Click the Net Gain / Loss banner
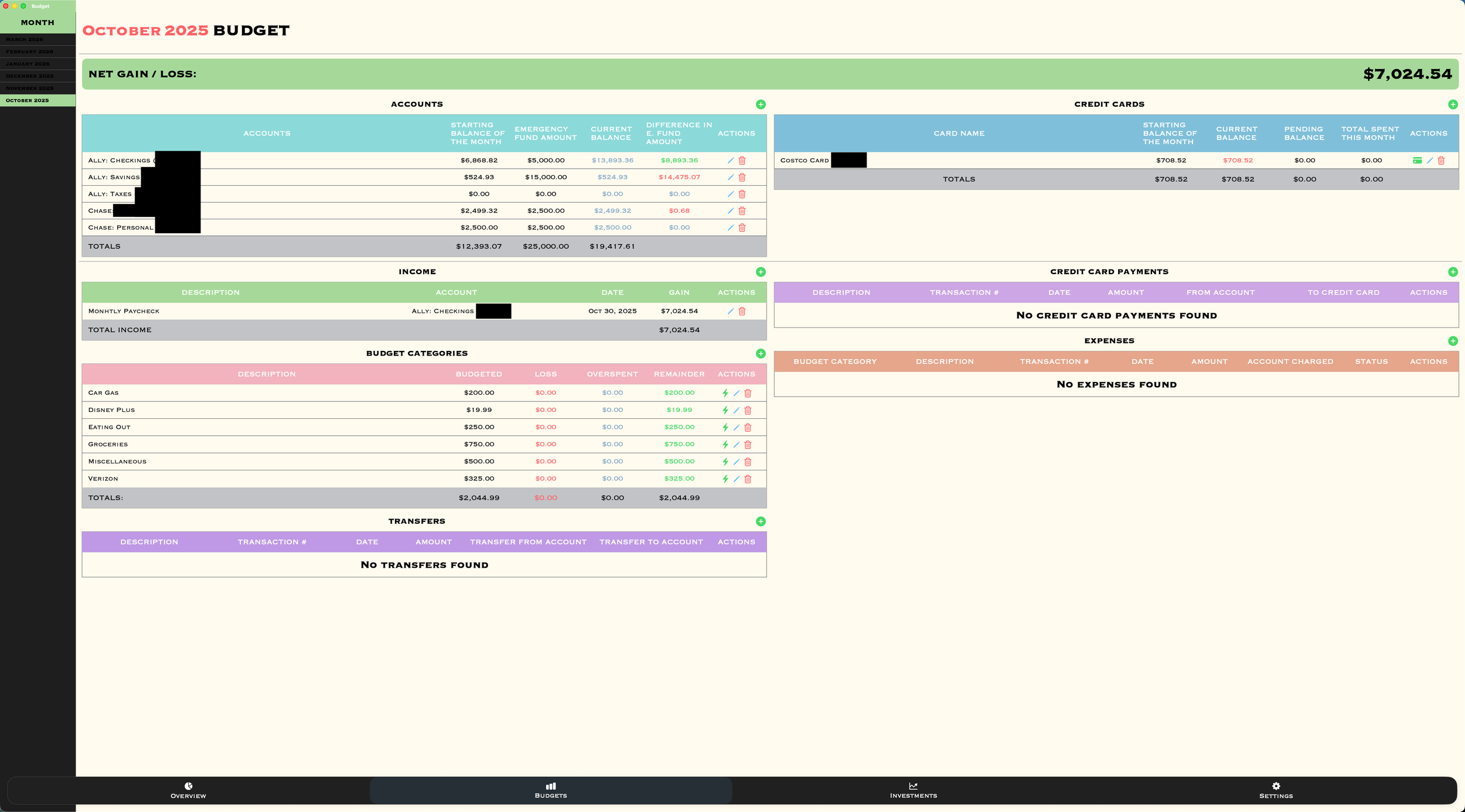The image size is (1465, 812). coord(769,74)
